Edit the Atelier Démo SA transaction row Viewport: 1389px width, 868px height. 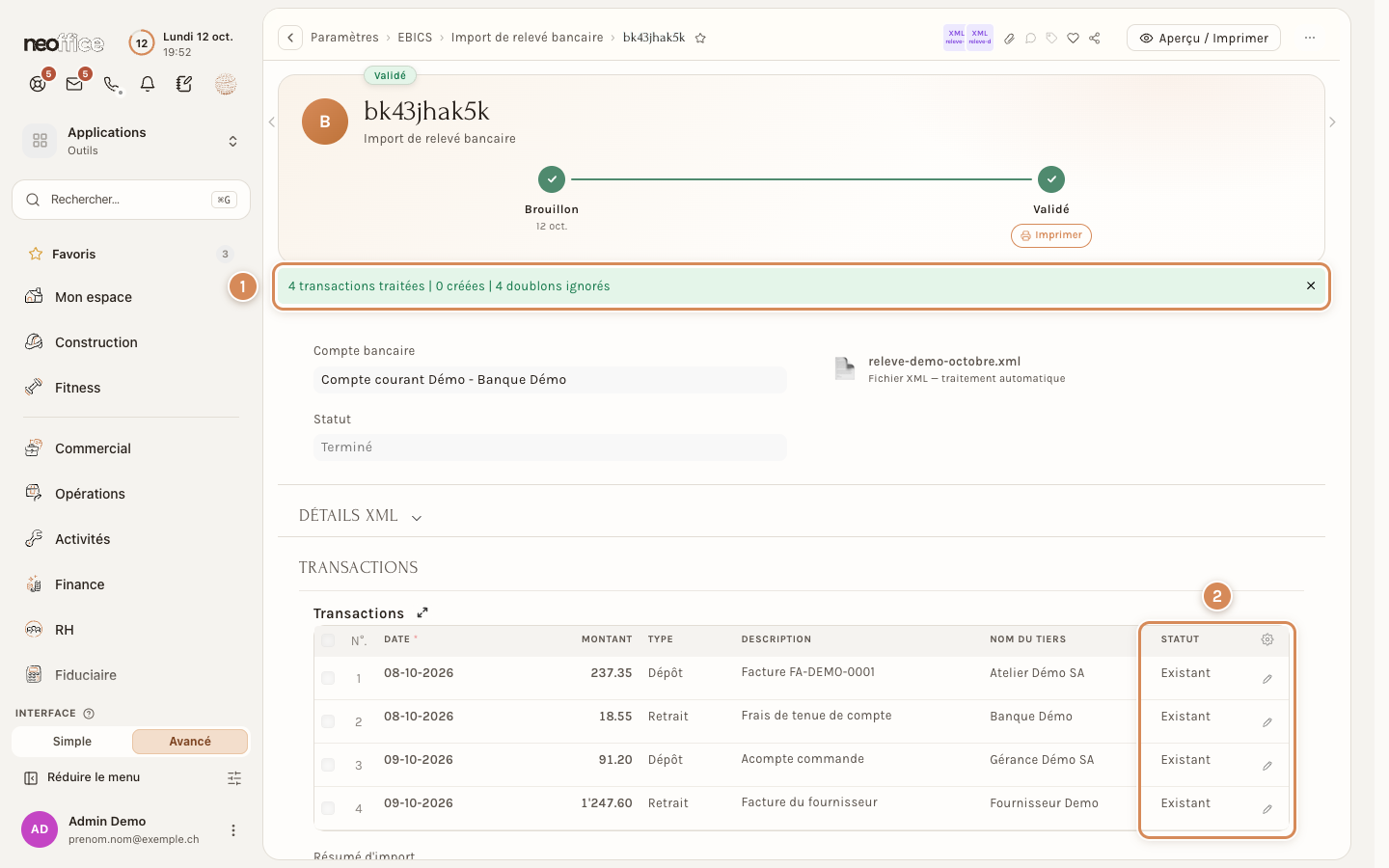[x=1267, y=679]
